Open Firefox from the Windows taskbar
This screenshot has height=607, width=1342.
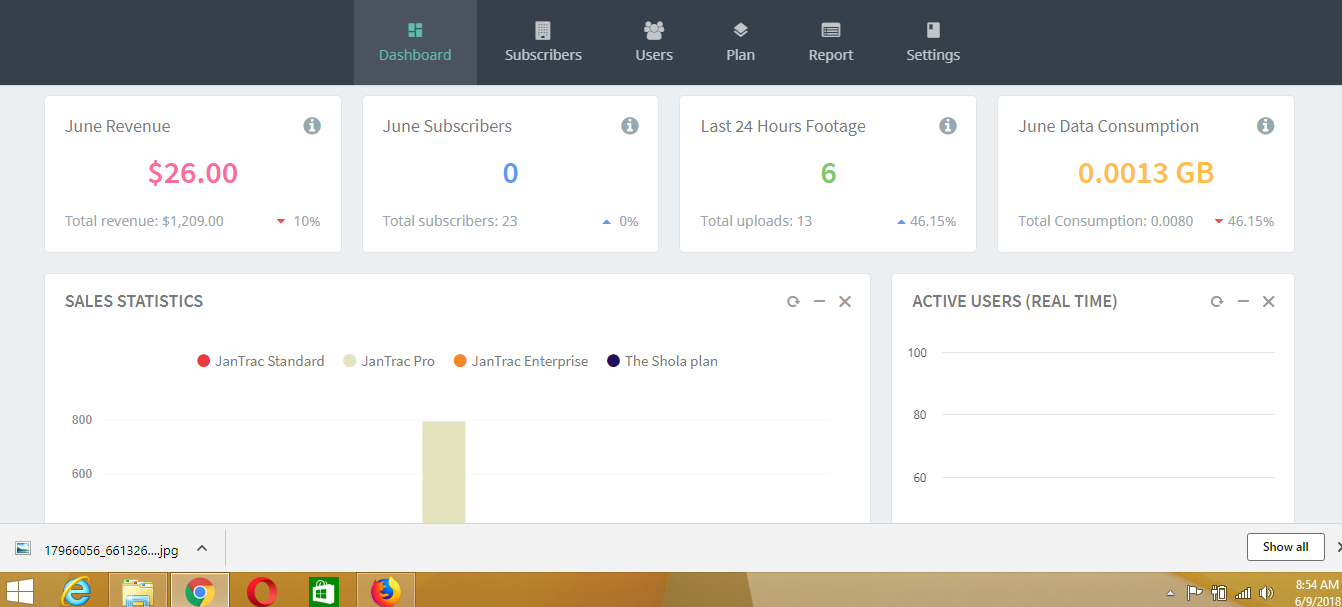(385, 591)
